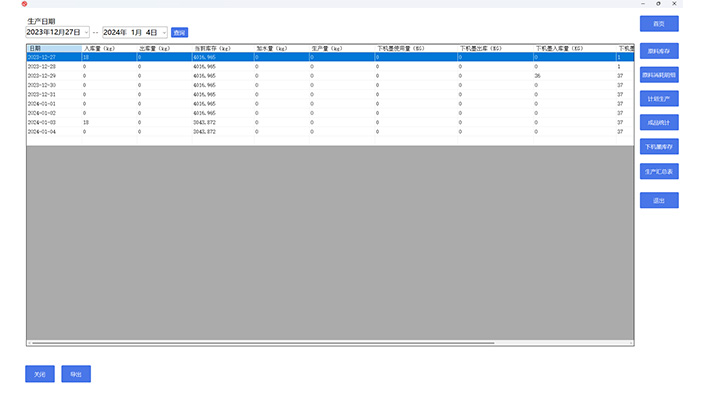Go to 首页 home page
This screenshot has height=397, width=706.
(659, 24)
